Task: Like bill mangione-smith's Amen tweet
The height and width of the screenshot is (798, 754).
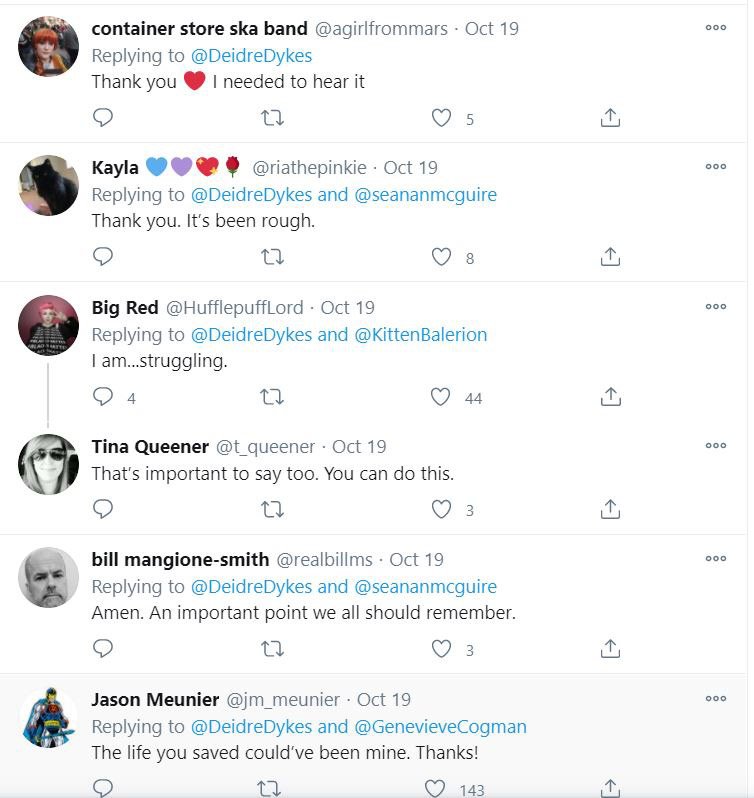Action: (441, 649)
